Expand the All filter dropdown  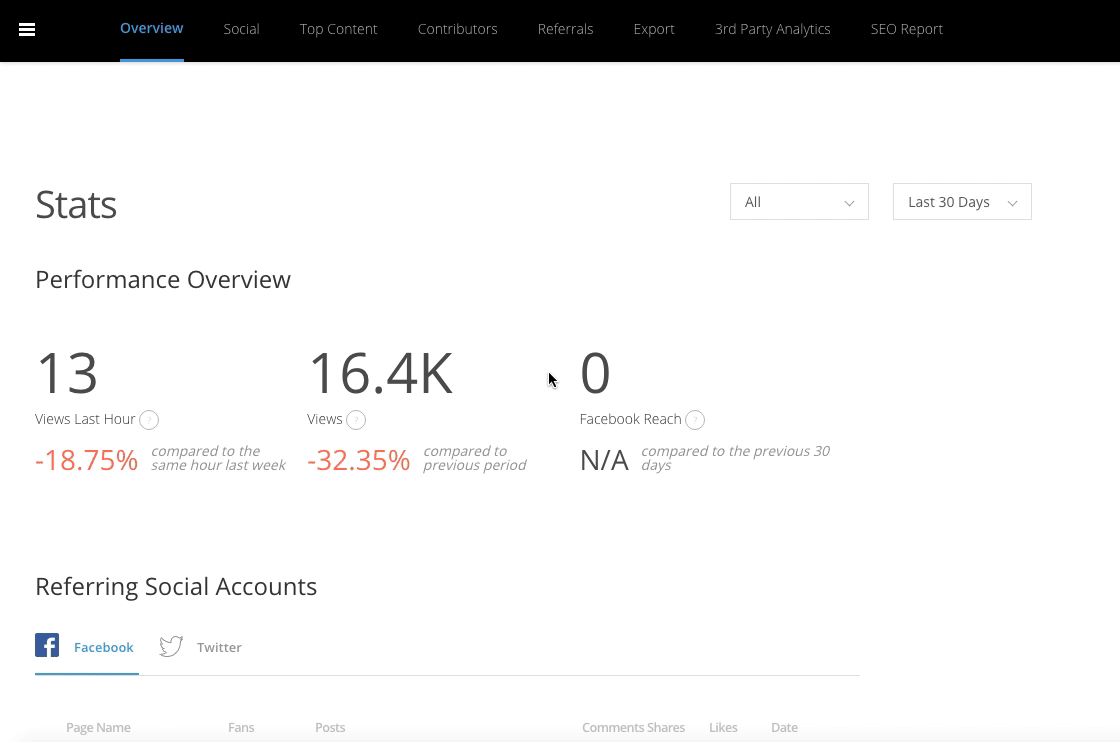tap(799, 202)
